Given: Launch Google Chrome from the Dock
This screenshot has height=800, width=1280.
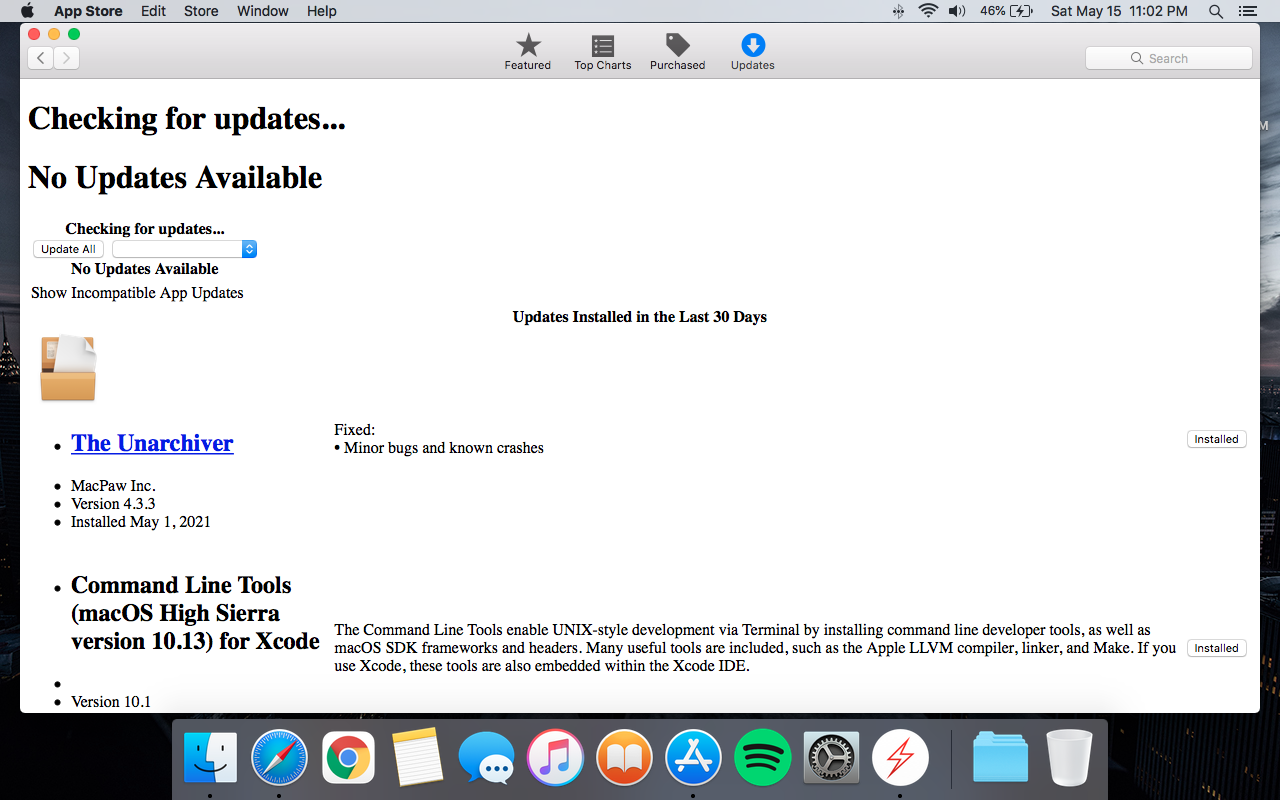Looking at the screenshot, I should [x=348, y=757].
